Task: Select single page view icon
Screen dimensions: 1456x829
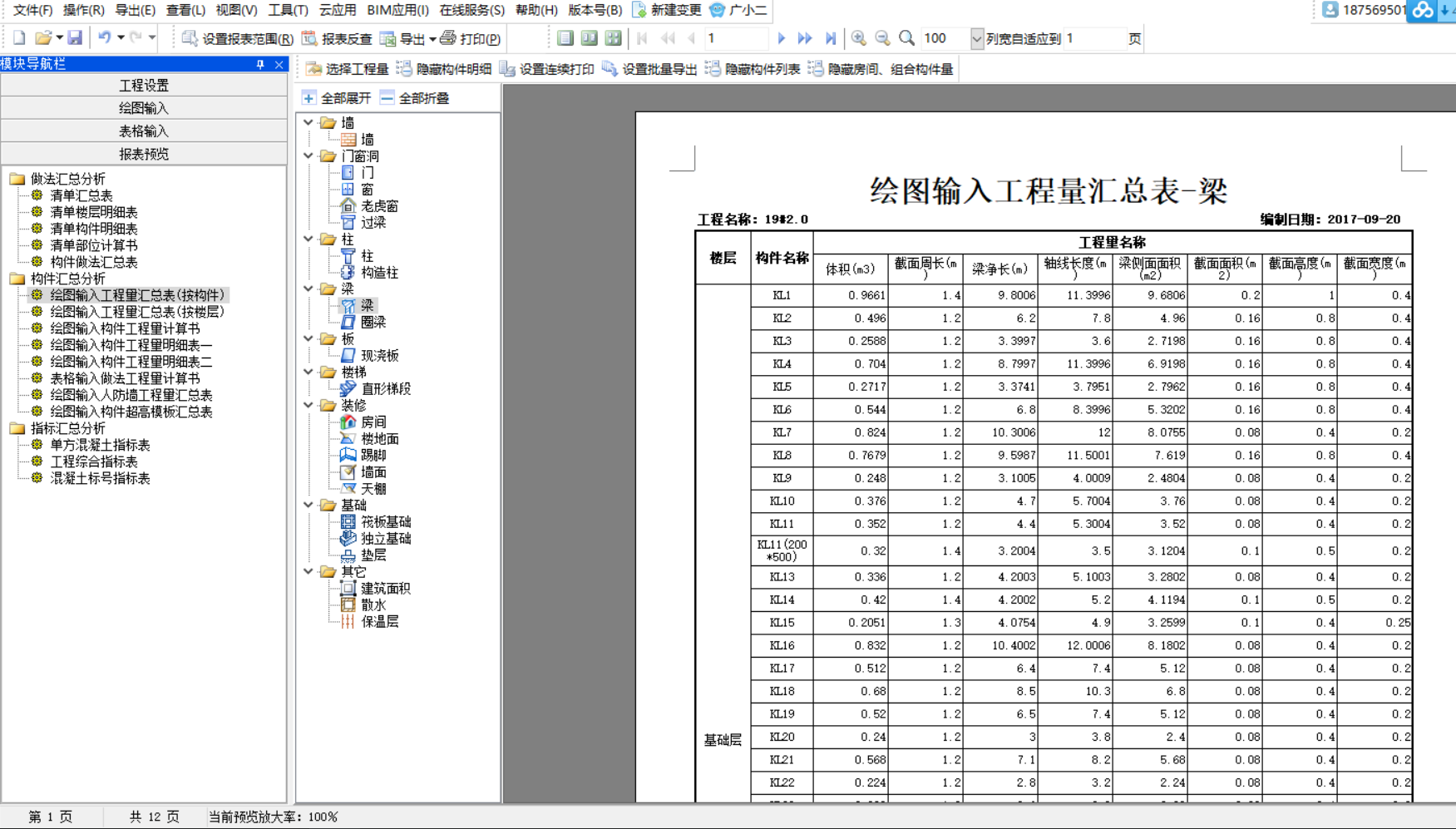Action: [x=565, y=38]
